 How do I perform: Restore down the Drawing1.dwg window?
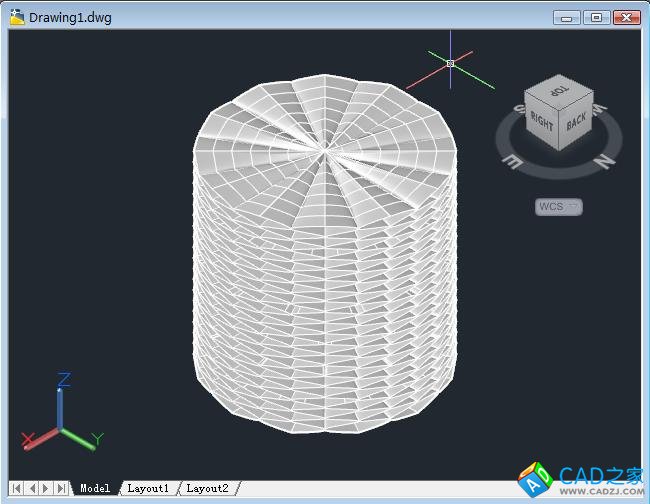[597, 17]
